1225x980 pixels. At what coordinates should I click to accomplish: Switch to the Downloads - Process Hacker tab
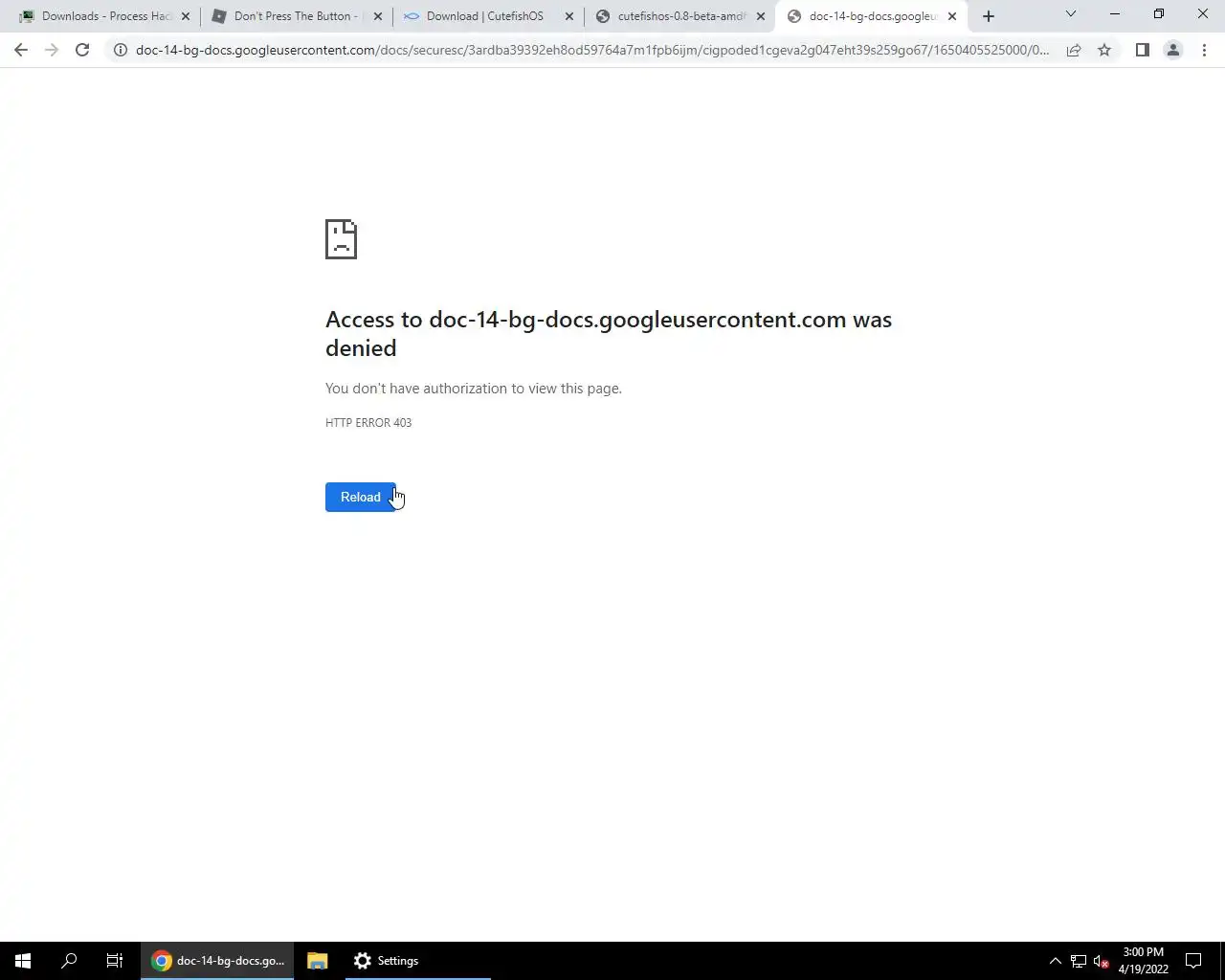click(103, 16)
